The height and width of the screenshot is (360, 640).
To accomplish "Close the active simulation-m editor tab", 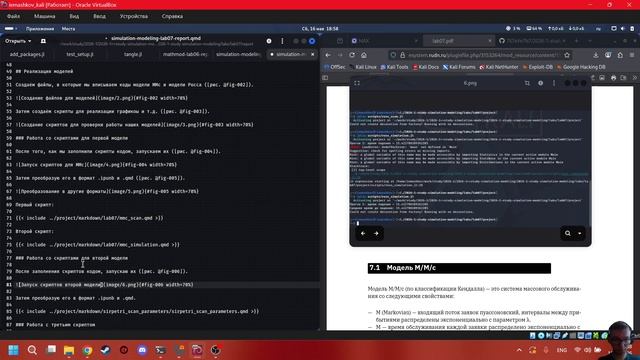I will pos(313,54).
